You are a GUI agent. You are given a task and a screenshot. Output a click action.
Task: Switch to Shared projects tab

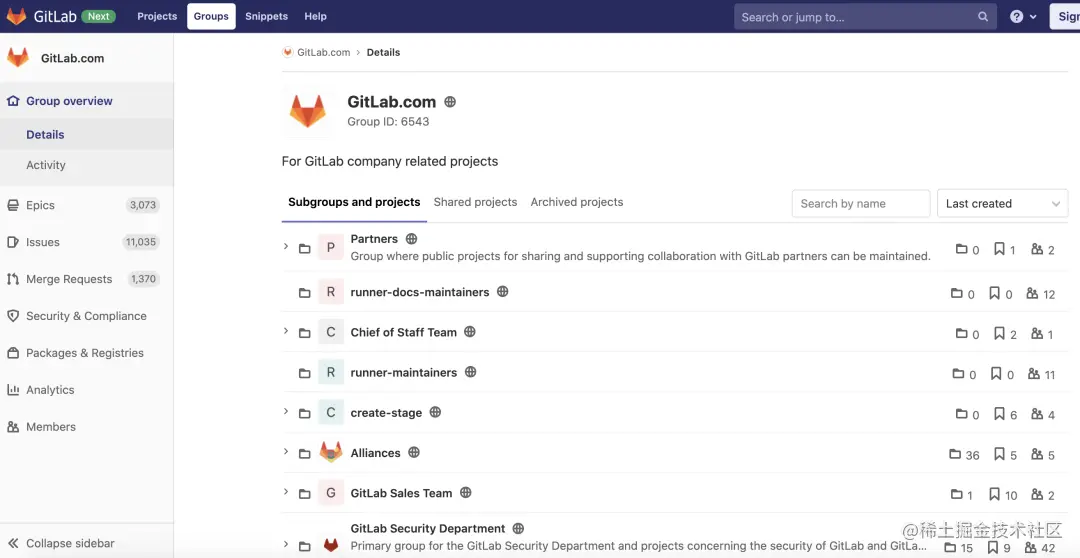coord(475,203)
